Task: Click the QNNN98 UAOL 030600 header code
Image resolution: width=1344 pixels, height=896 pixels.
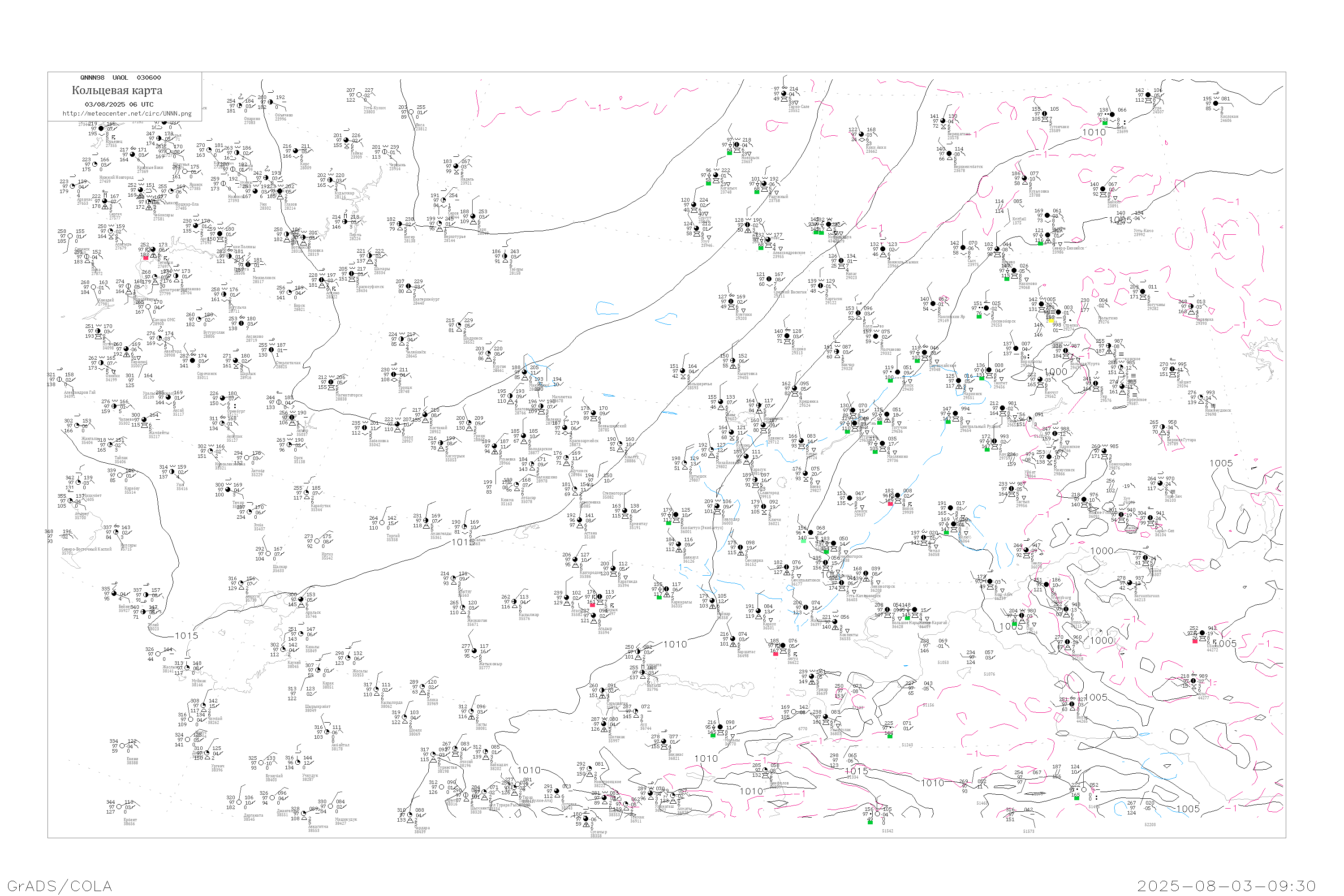Action: tap(120, 78)
